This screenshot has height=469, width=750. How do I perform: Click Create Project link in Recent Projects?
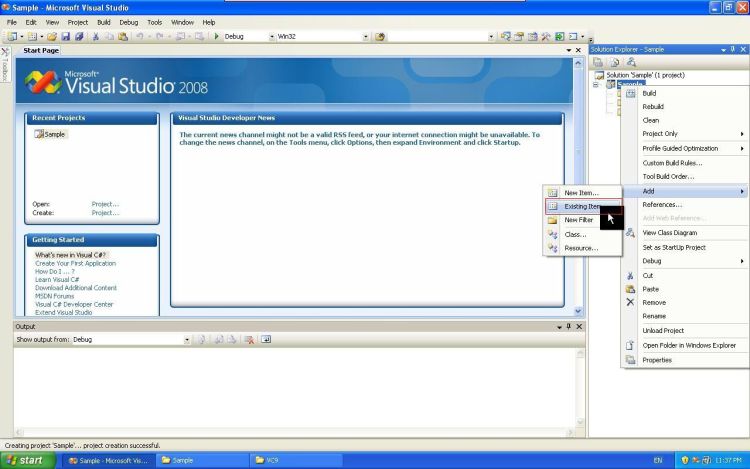tap(105, 213)
